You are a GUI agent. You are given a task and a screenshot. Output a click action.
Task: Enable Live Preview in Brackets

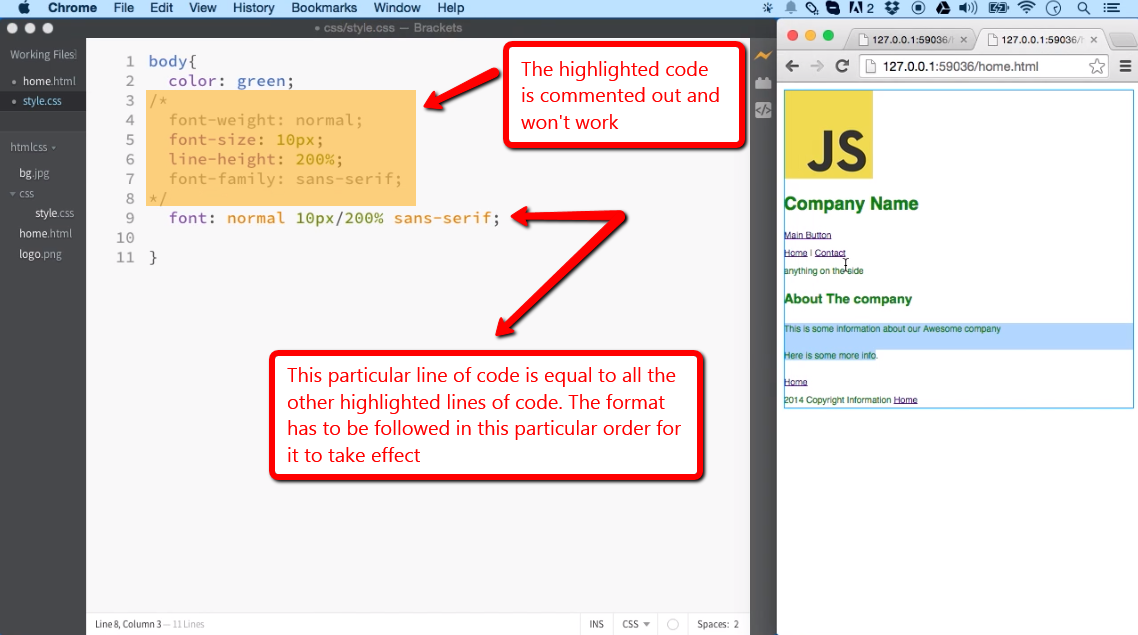click(x=763, y=57)
